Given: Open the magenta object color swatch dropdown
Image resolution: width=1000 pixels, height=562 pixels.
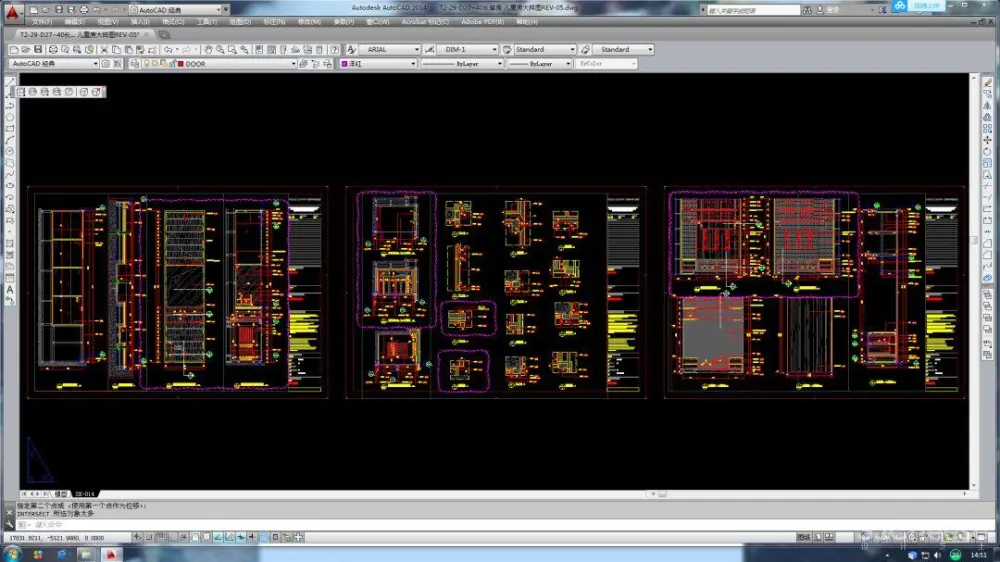Looking at the screenshot, I should (378, 63).
